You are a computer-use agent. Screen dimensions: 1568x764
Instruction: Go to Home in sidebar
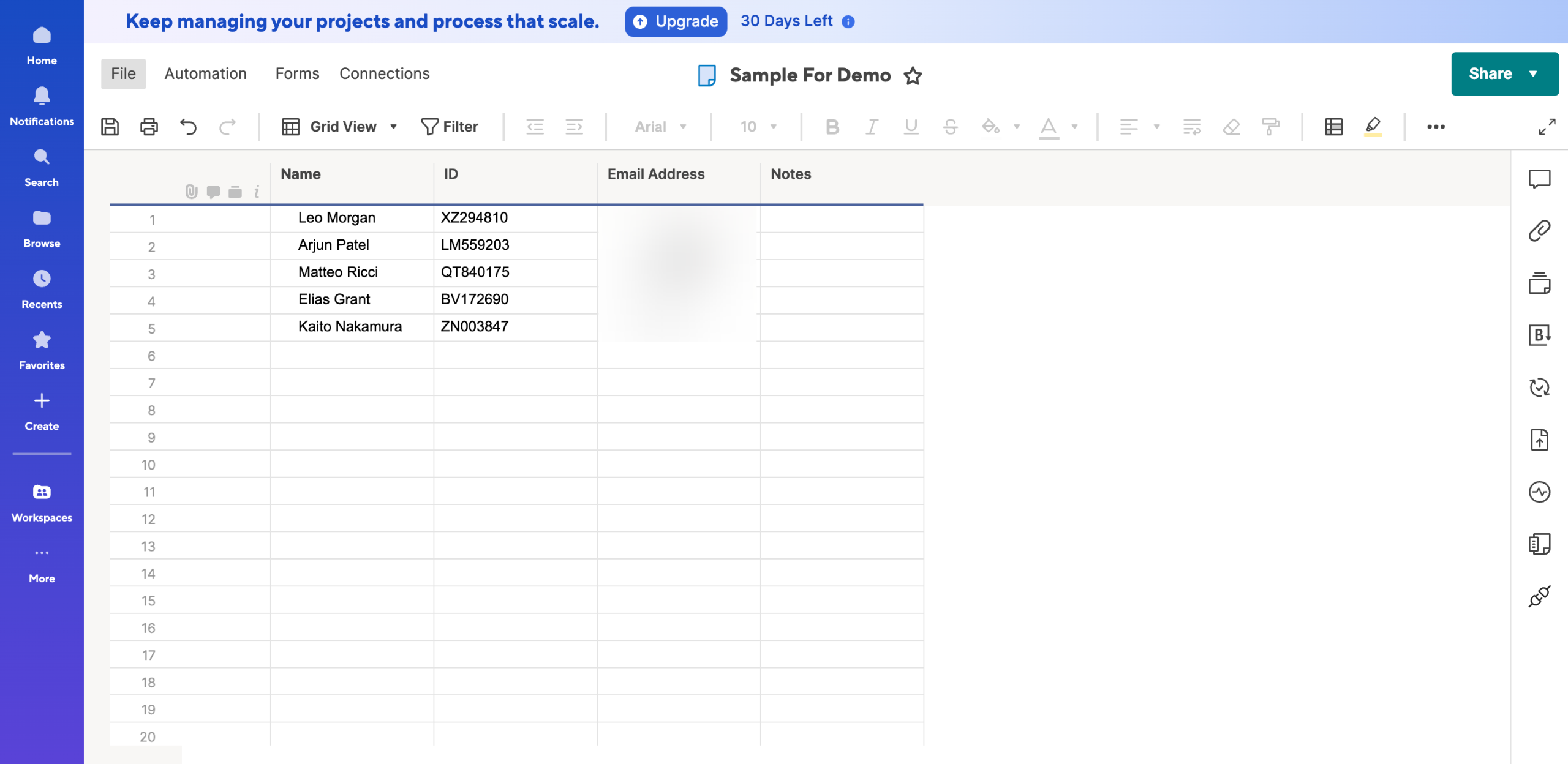click(42, 45)
